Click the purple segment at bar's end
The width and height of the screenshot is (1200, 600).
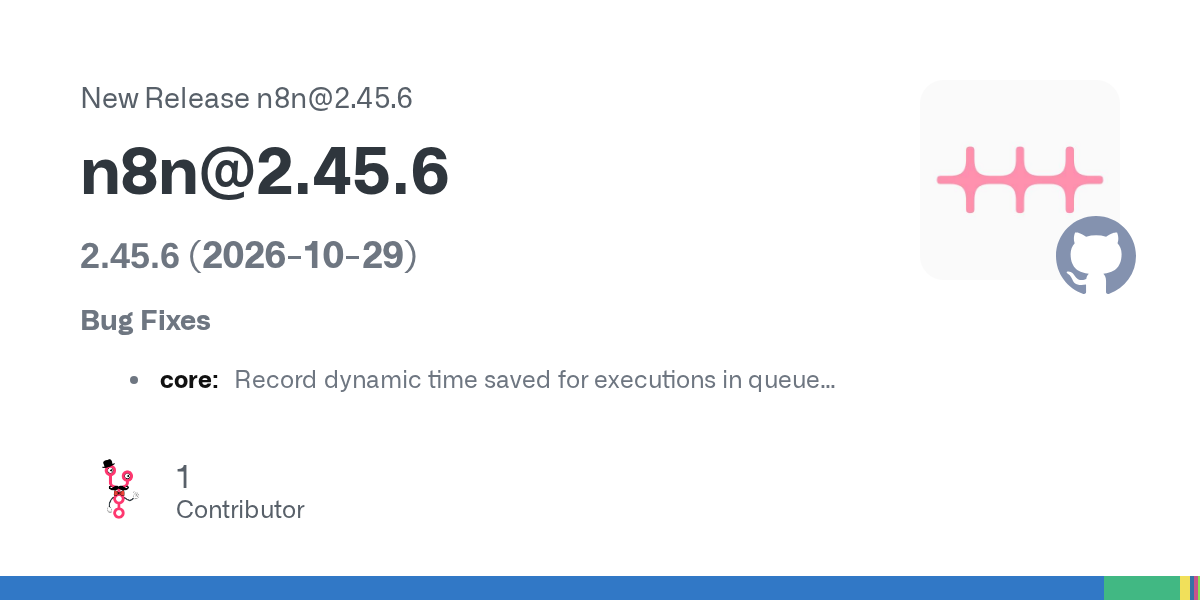(x=1195, y=588)
